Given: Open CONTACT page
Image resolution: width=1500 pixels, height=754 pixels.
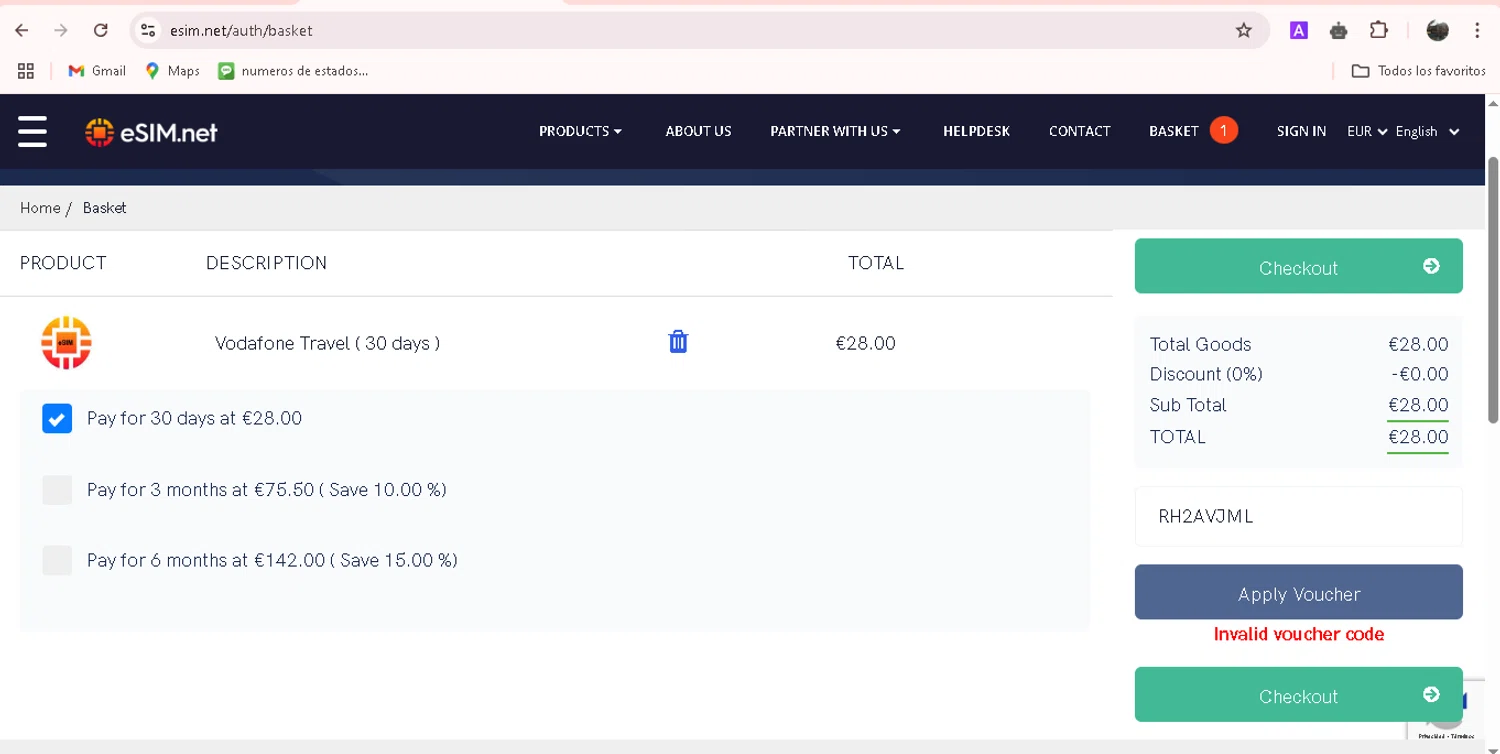Looking at the screenshot, I should pos(1079,131).
